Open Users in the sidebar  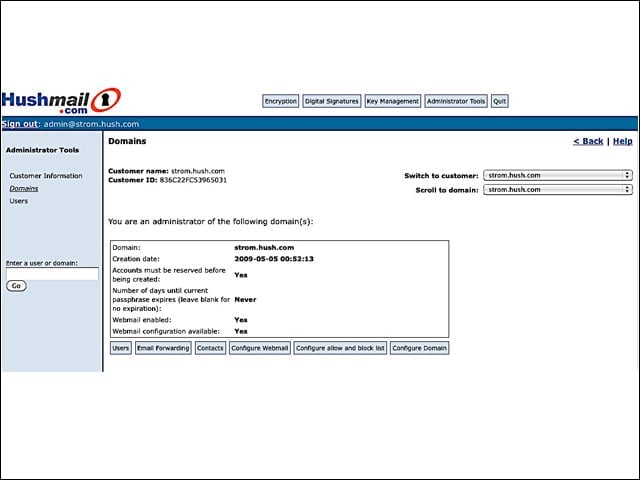click(19, 201)
